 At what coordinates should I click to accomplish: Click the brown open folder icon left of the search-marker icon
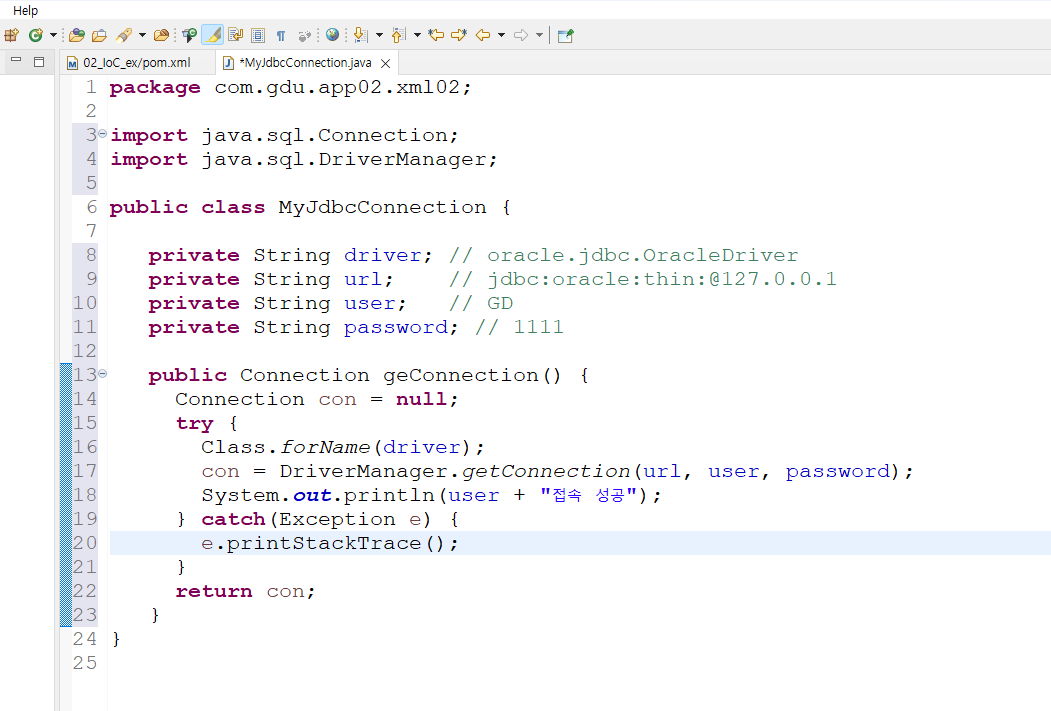(x=162, y=36)
